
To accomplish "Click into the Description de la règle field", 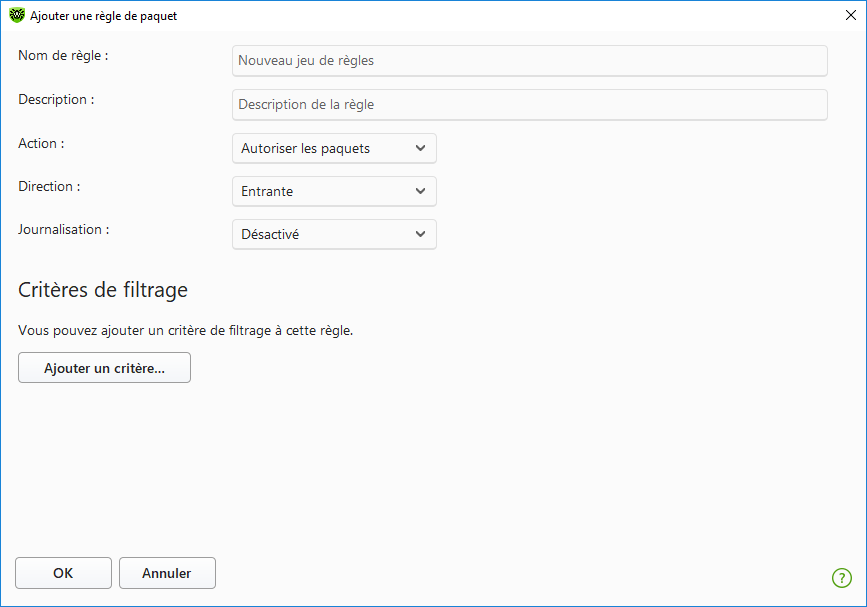I will 529,105.
